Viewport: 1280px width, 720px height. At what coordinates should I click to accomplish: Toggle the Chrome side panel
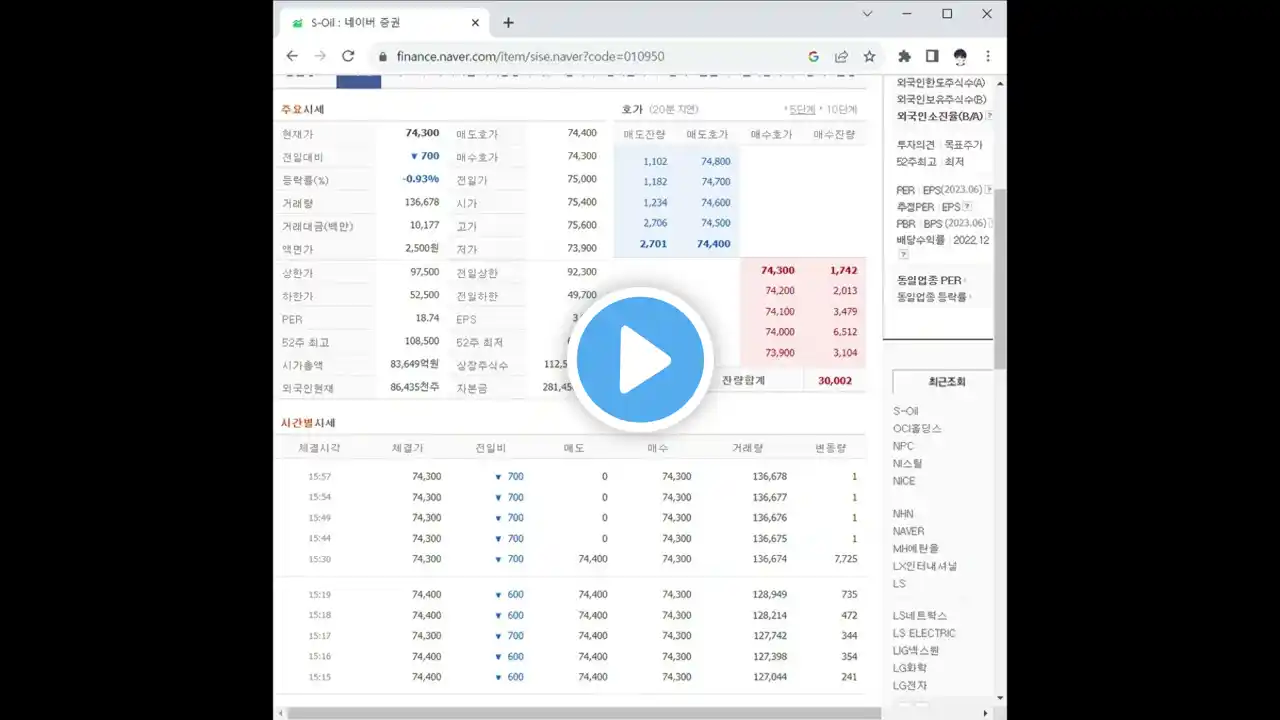[x=932, y=56]
